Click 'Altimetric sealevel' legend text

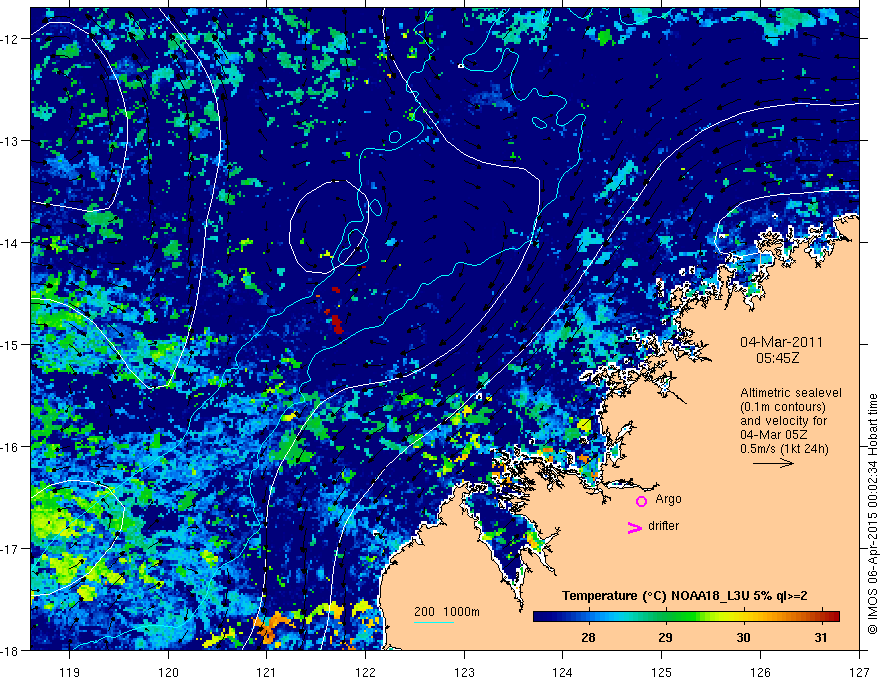pos(791,393)
